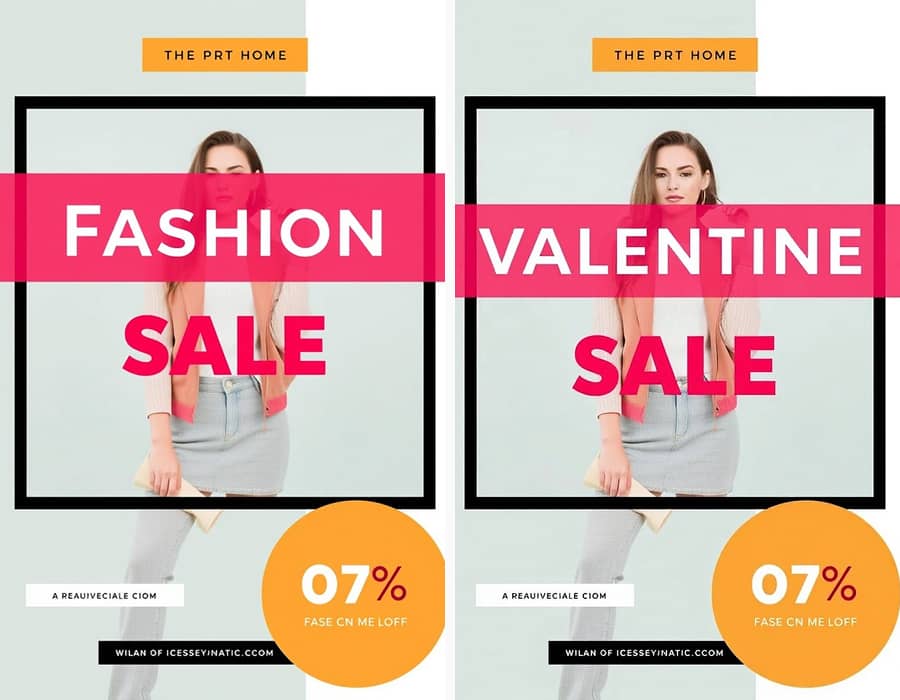Select the FASHION headline text

tap(224, 231)
